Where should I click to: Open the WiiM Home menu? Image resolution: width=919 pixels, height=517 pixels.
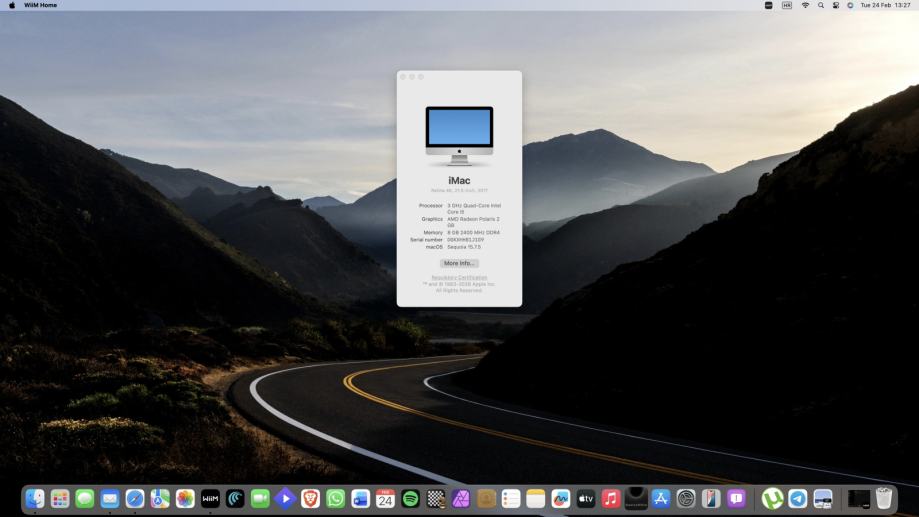[x=40, y=5]
